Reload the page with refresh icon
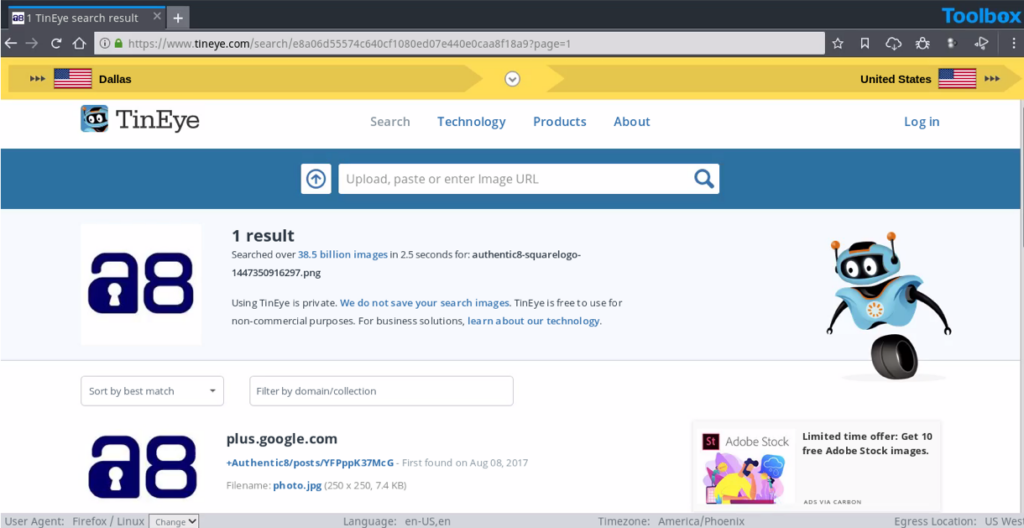Screen dimensions: 1024x528 pyautogui.click(x=56, y=44)
